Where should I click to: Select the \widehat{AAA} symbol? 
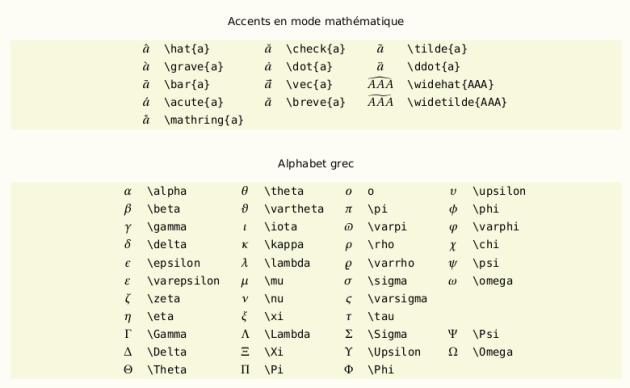pos(380,84)
